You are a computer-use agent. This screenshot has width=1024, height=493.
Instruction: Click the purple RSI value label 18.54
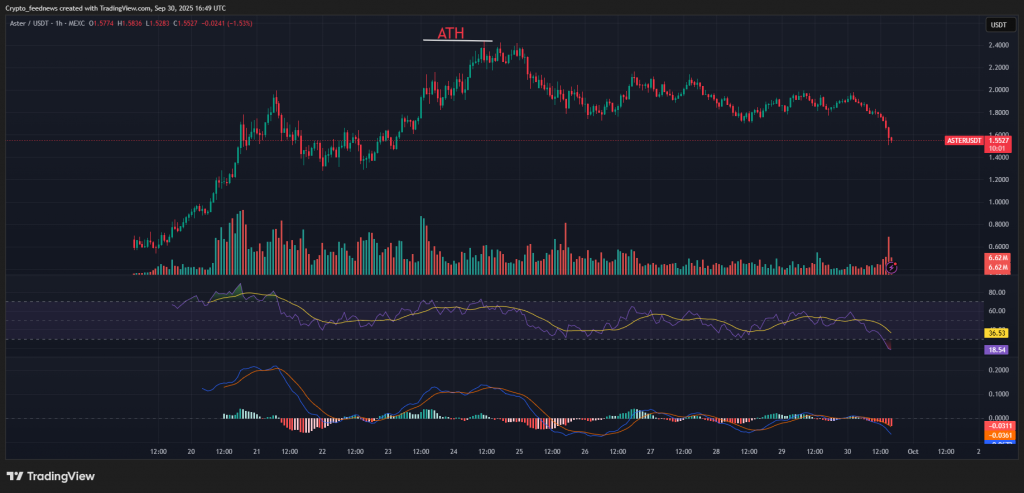point(994,351)
